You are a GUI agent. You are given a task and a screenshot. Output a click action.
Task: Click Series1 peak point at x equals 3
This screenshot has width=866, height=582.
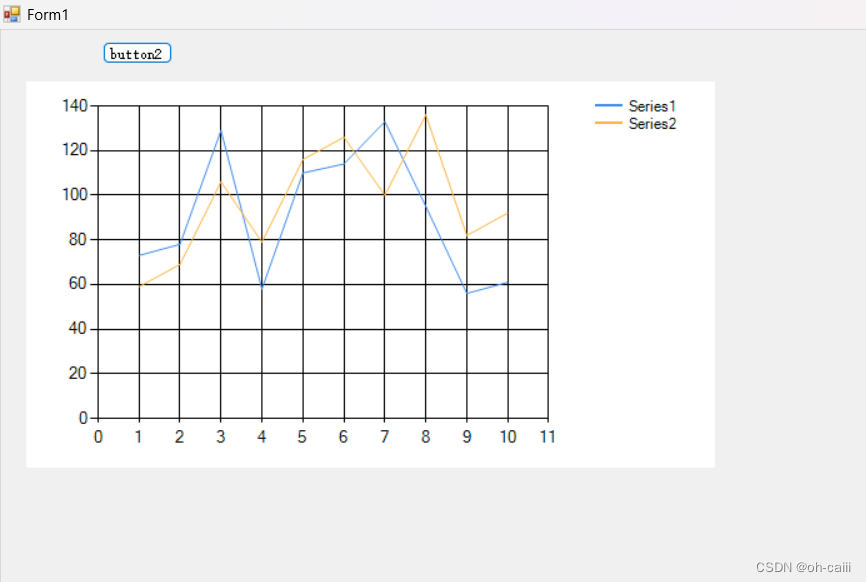[220, 132]
